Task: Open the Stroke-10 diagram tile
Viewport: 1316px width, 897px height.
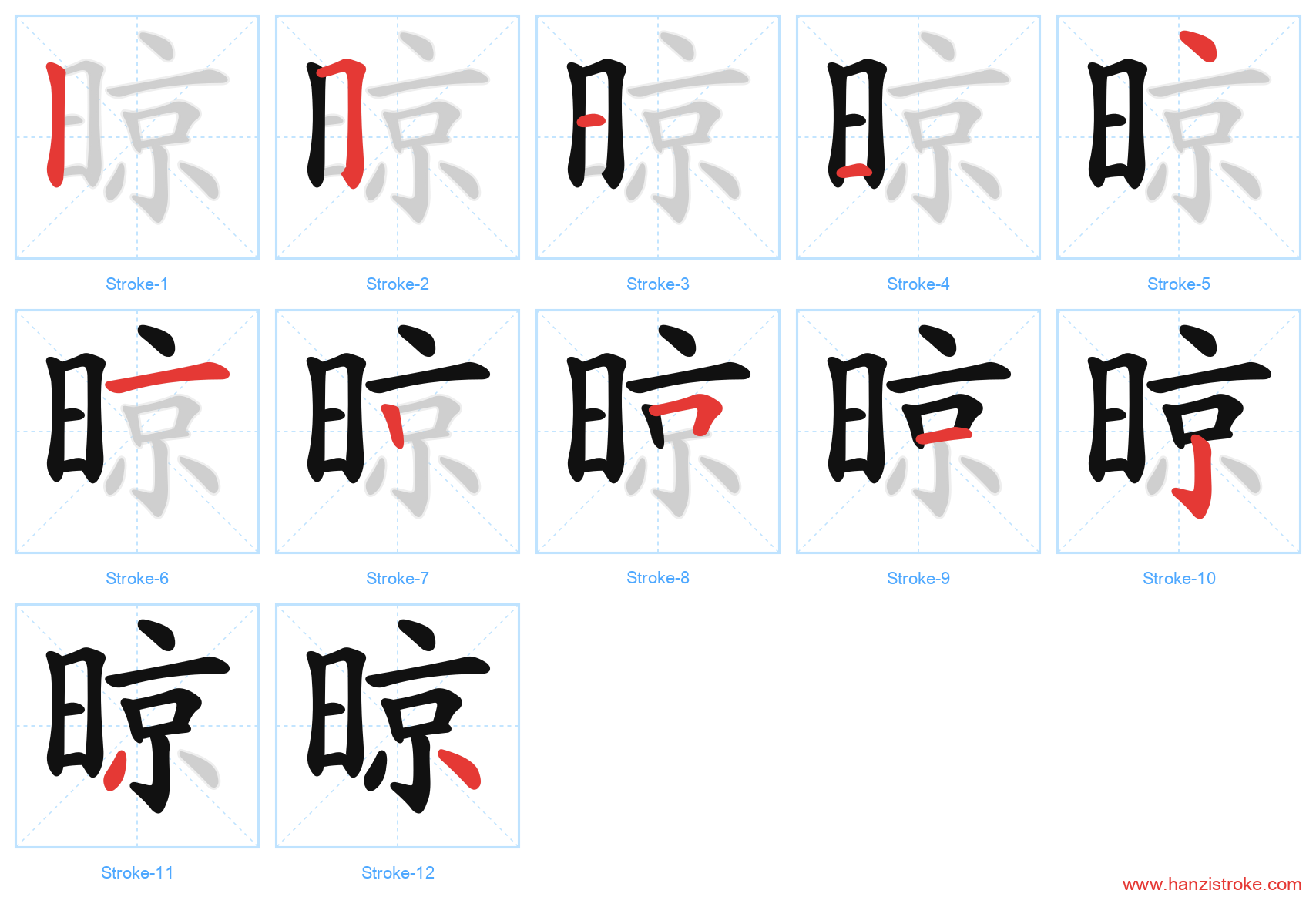Action: click(x=1179, y=432)
